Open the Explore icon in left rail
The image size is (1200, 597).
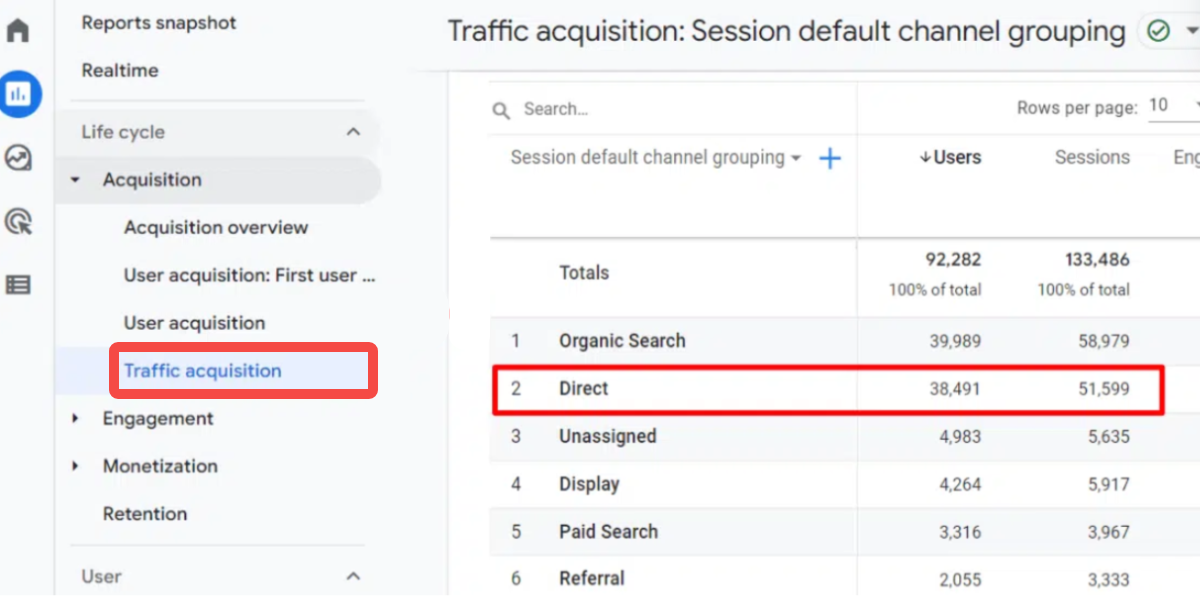pos(18,158)
